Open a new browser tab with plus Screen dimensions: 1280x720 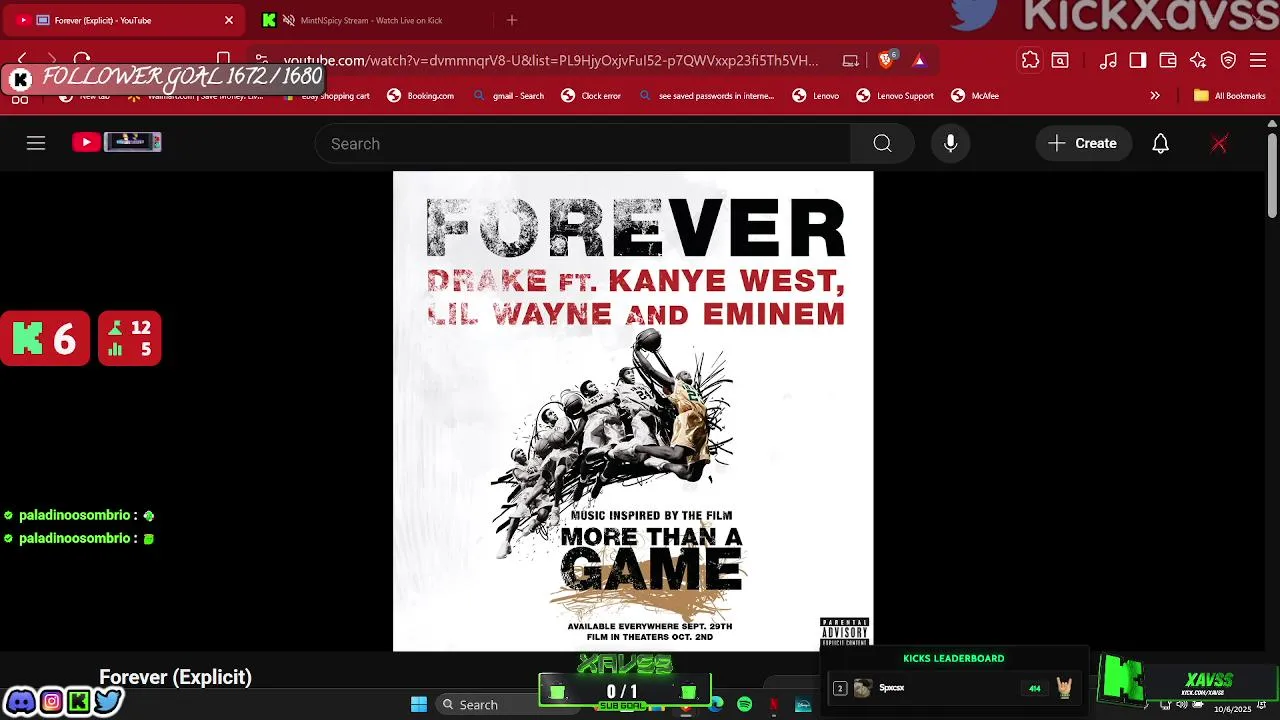pos(512,20)
